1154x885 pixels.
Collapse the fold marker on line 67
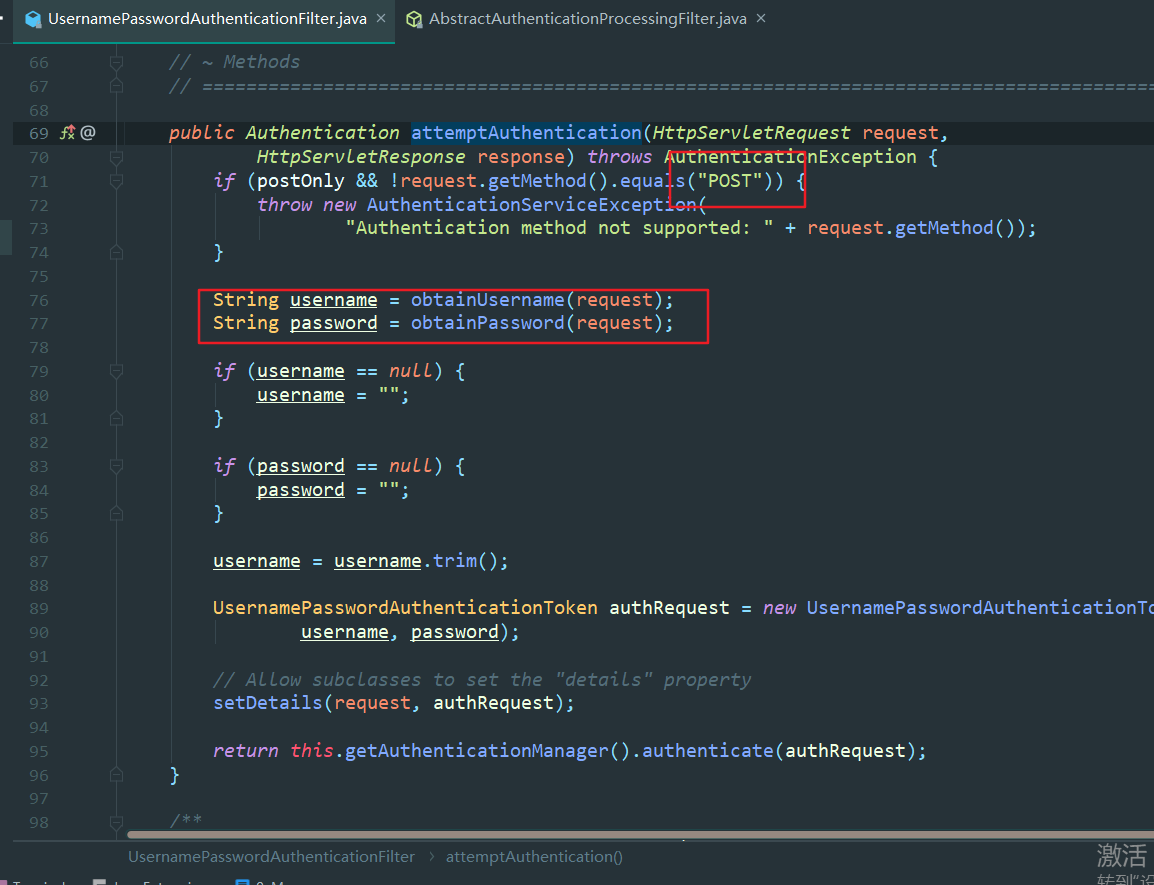point(116,87)
